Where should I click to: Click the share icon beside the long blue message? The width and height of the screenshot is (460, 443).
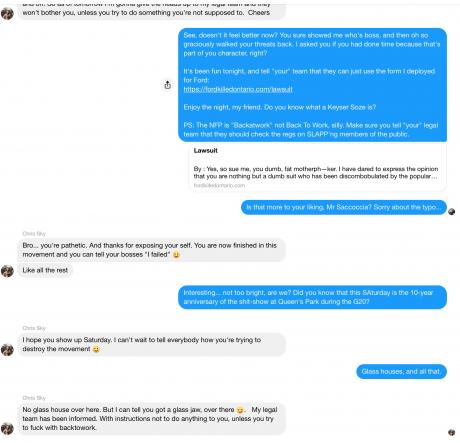point(168,85)
